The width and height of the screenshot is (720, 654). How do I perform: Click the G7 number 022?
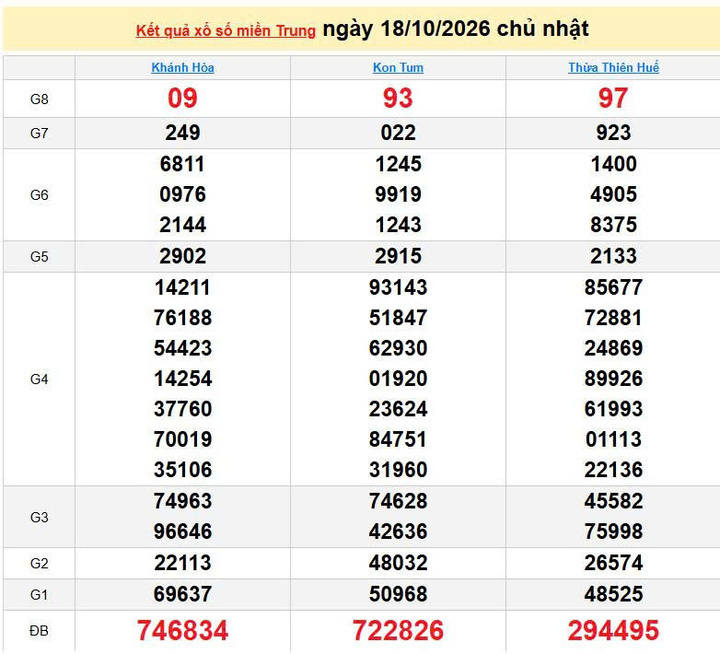coord(398,133)
